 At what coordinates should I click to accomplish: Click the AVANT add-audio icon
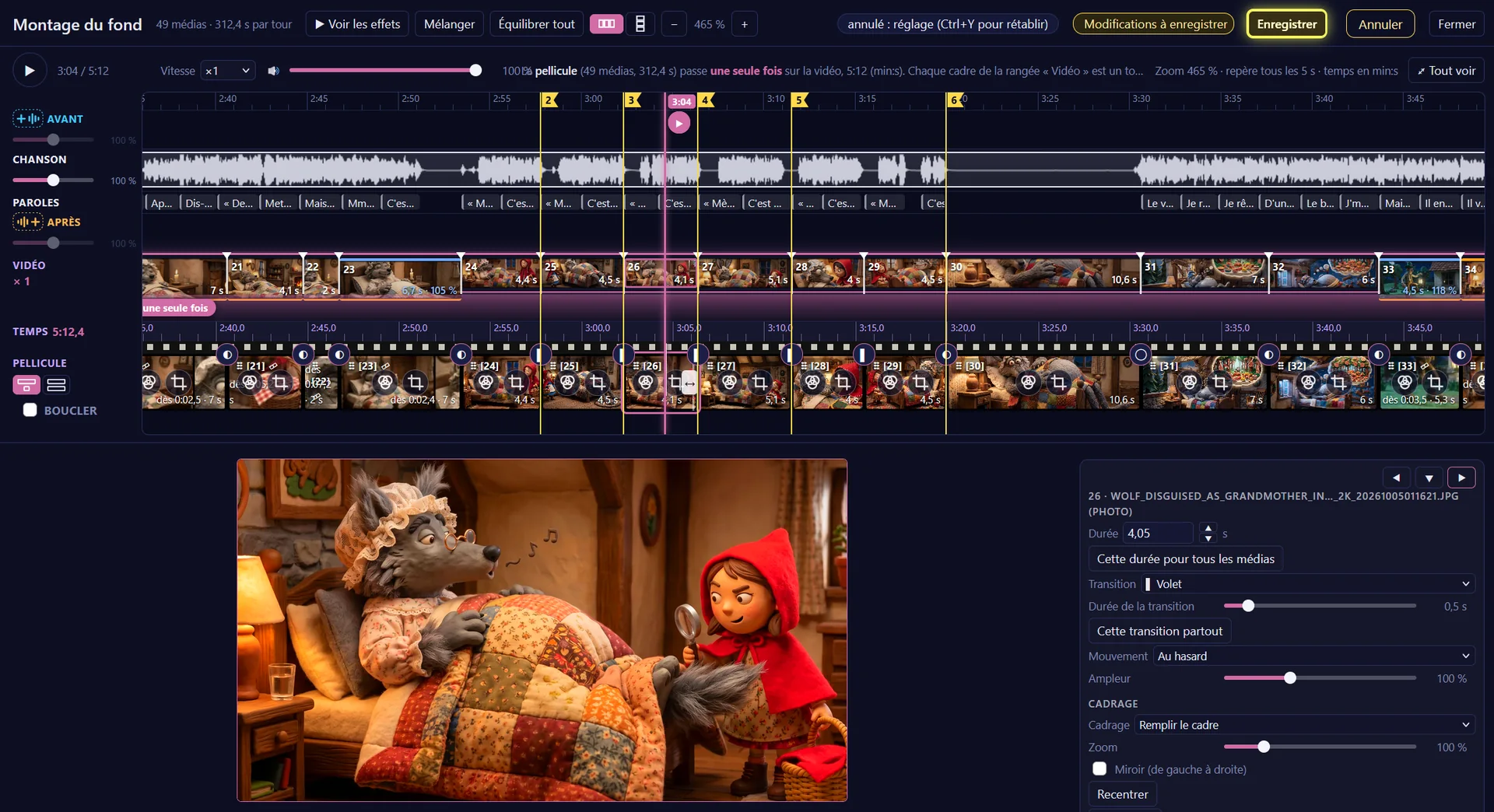[x=28, y=119]
